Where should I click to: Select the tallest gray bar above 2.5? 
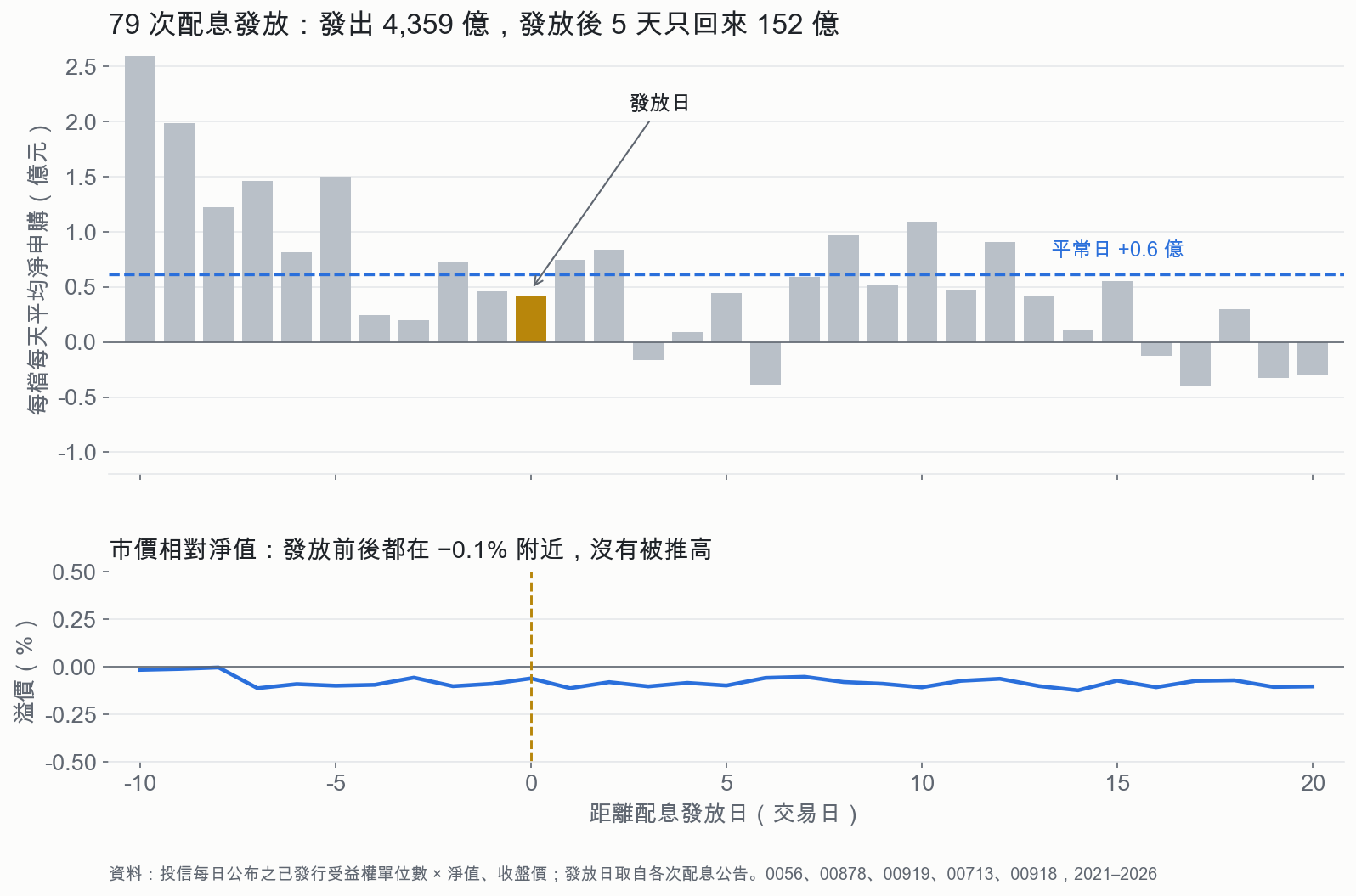click(x=140, y=199)
